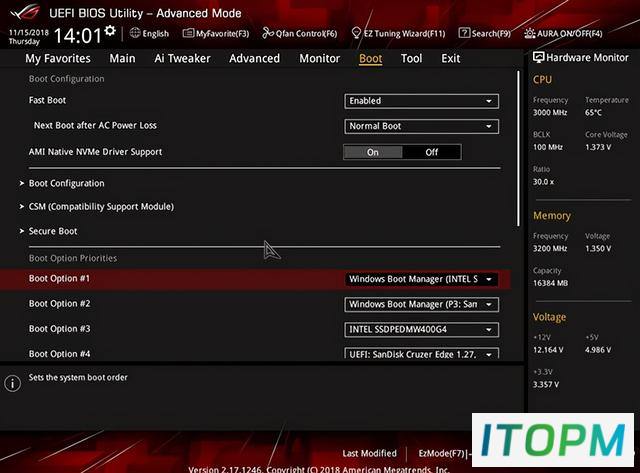
Task: Click the AURA light icon
Action: pyautogui.click(x=529, y=33)
